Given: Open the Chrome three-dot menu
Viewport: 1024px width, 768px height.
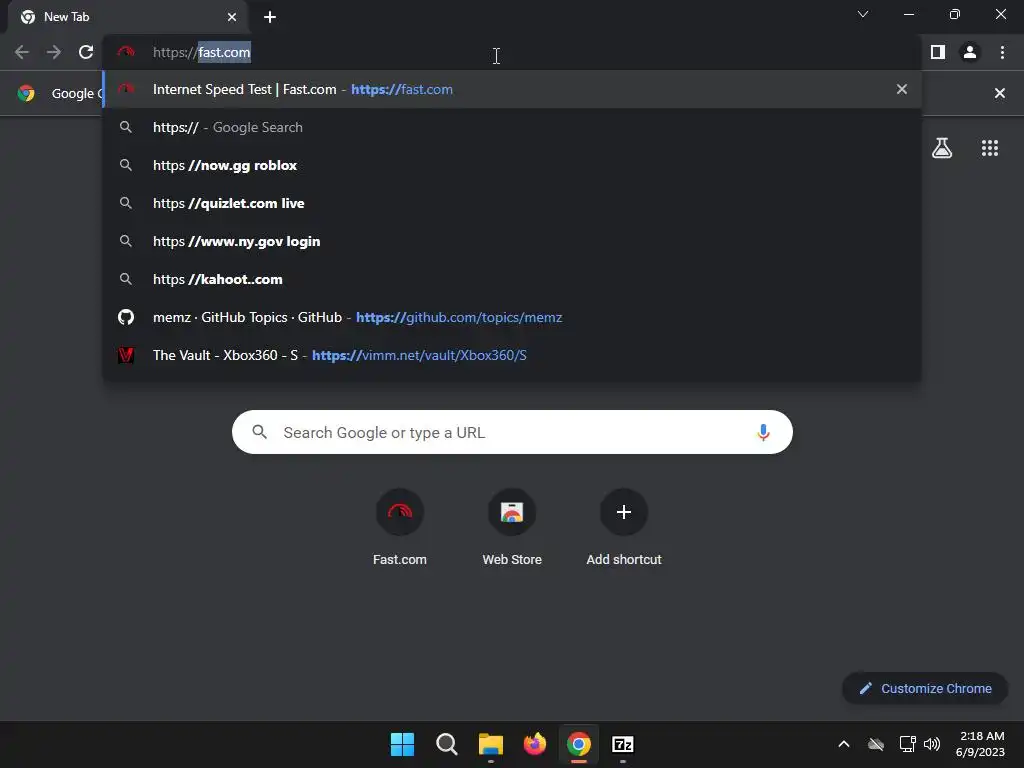Looking at the screenshot, I should 1002,52.
